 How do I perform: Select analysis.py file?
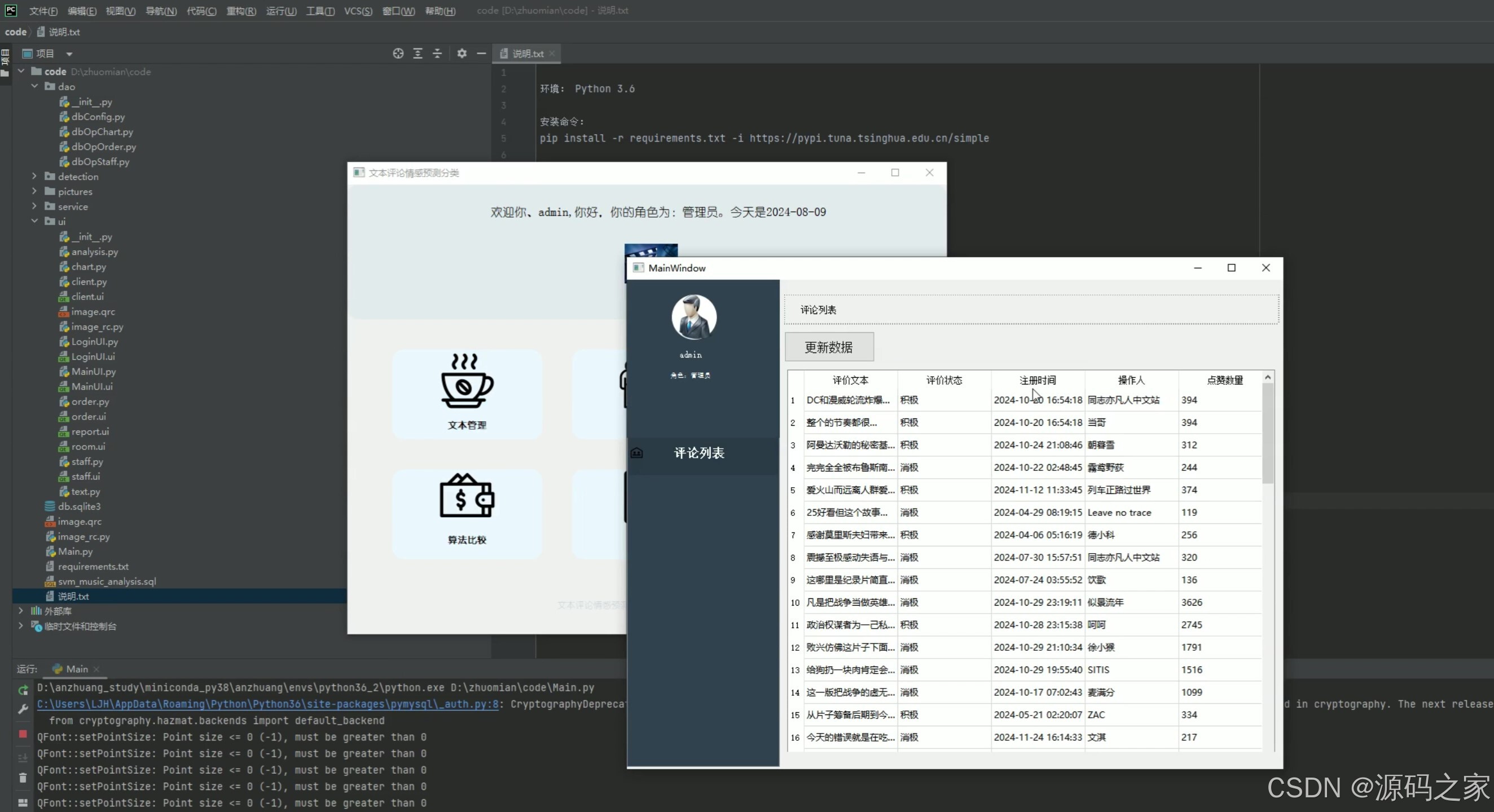[x=95, y=251]
